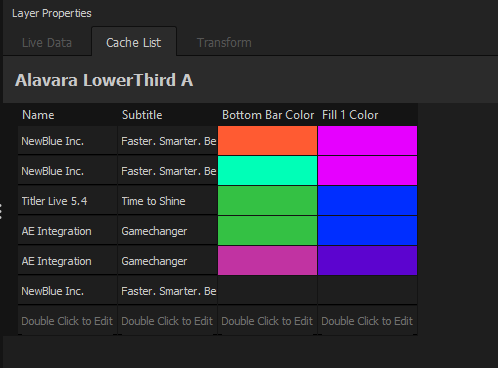Choose the purple Fill 1 Color swatch
Screen dimensions: 498x368
pos(368,260)
